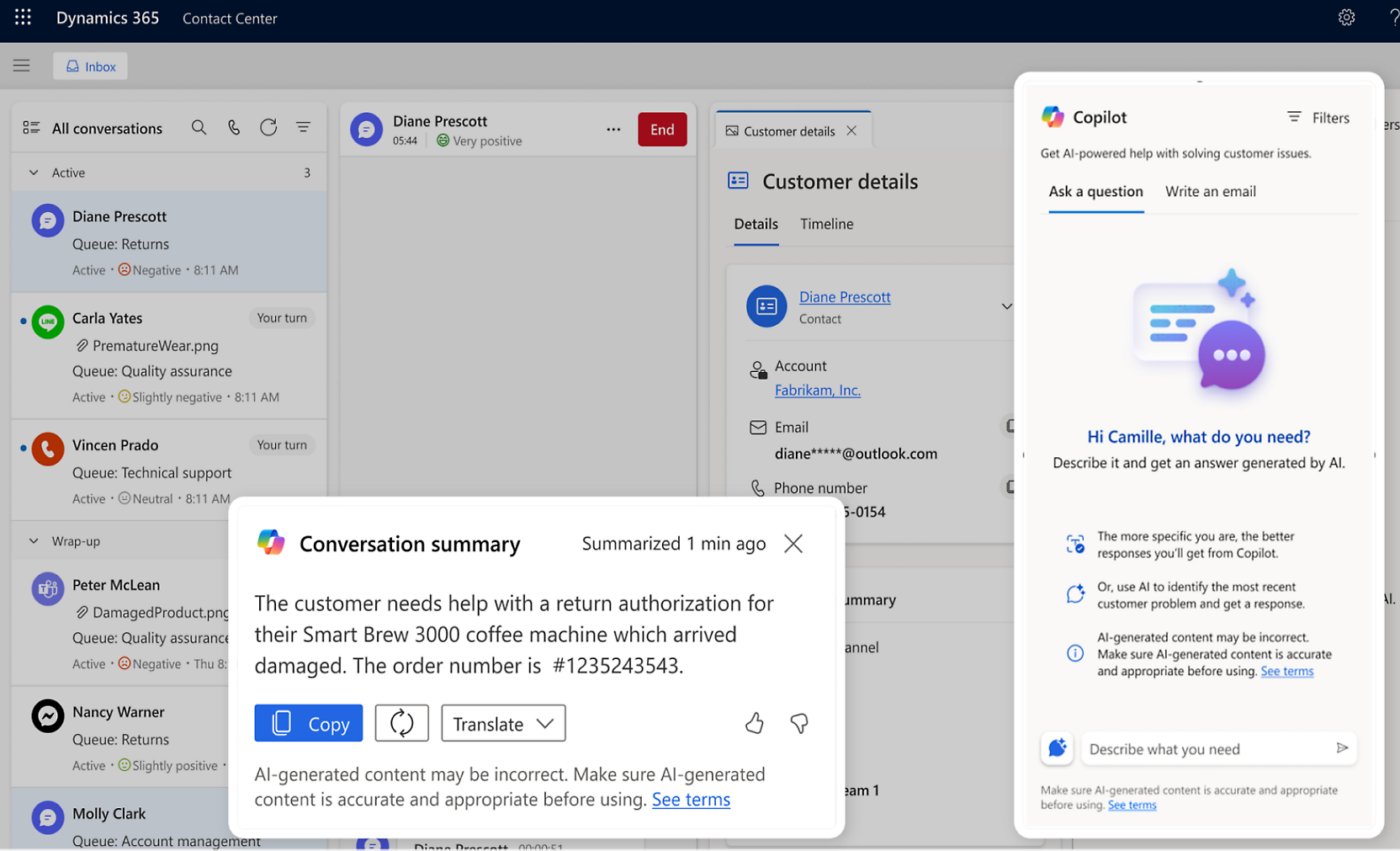1400x851 pixels.
Task: Copy the conversation summary
Action: [x=309, y=723]
